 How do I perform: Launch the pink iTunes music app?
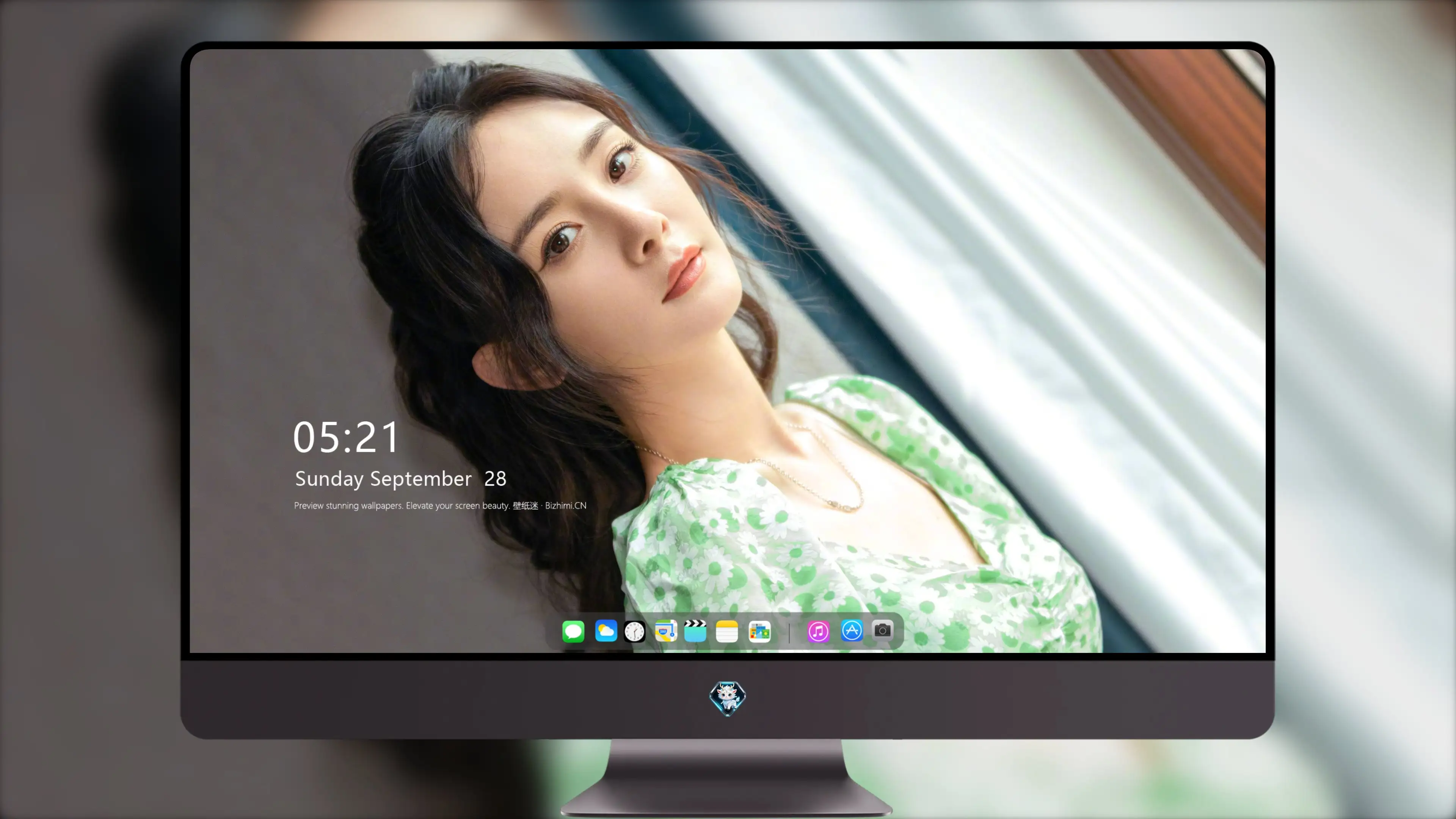tap(819, 631)
